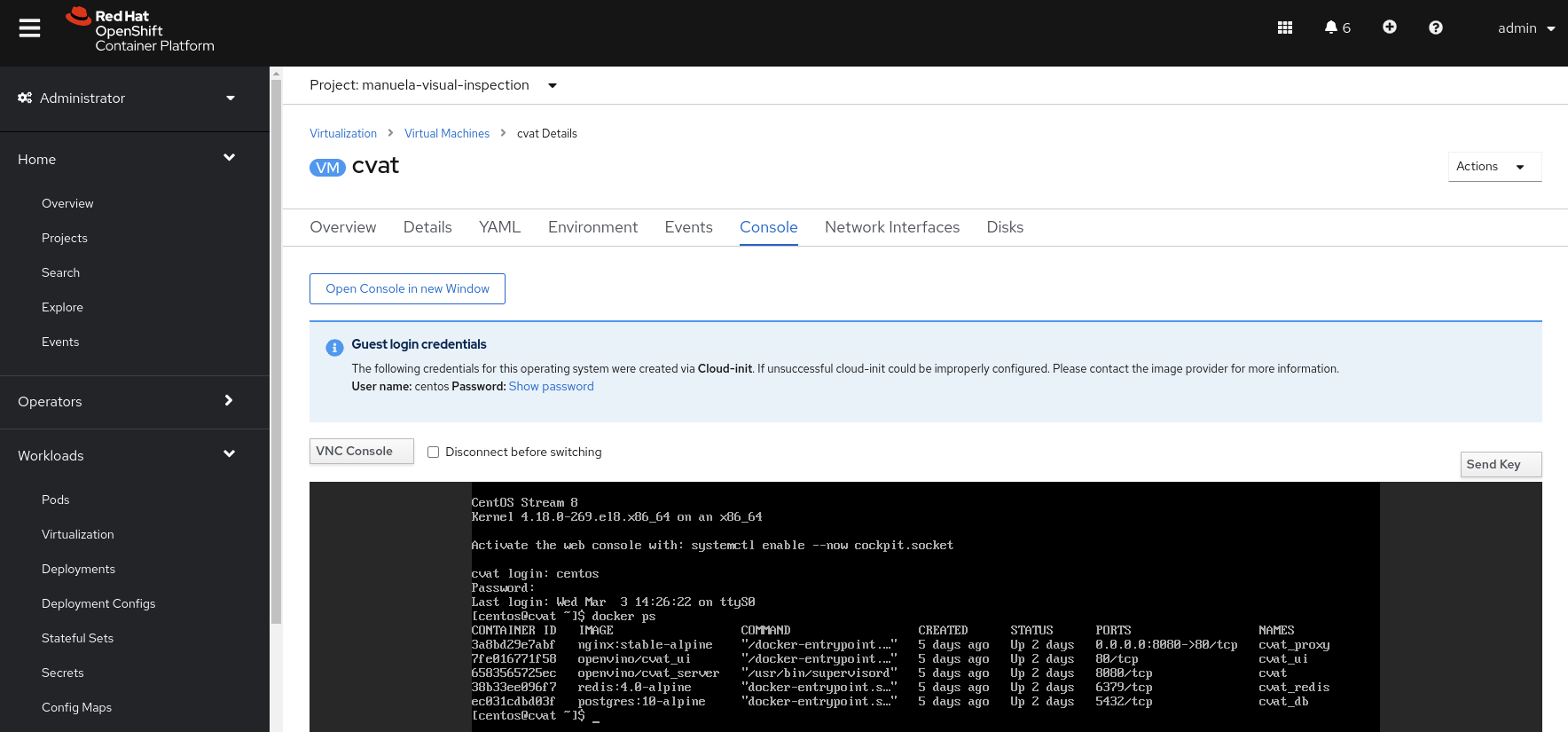Click Open Console in new Window button
Image resolution: width=1568 pixels, height=732 pixels.
click(407, 288)
